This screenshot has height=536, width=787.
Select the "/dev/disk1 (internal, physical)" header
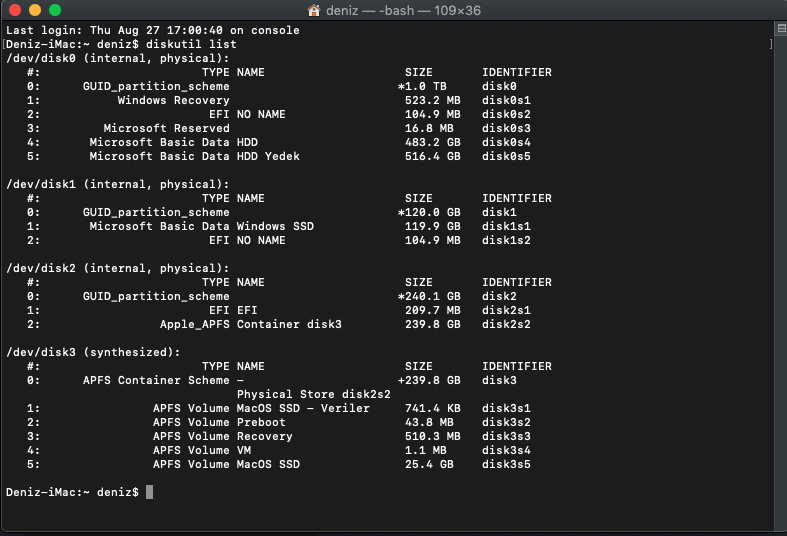(118, 184)
